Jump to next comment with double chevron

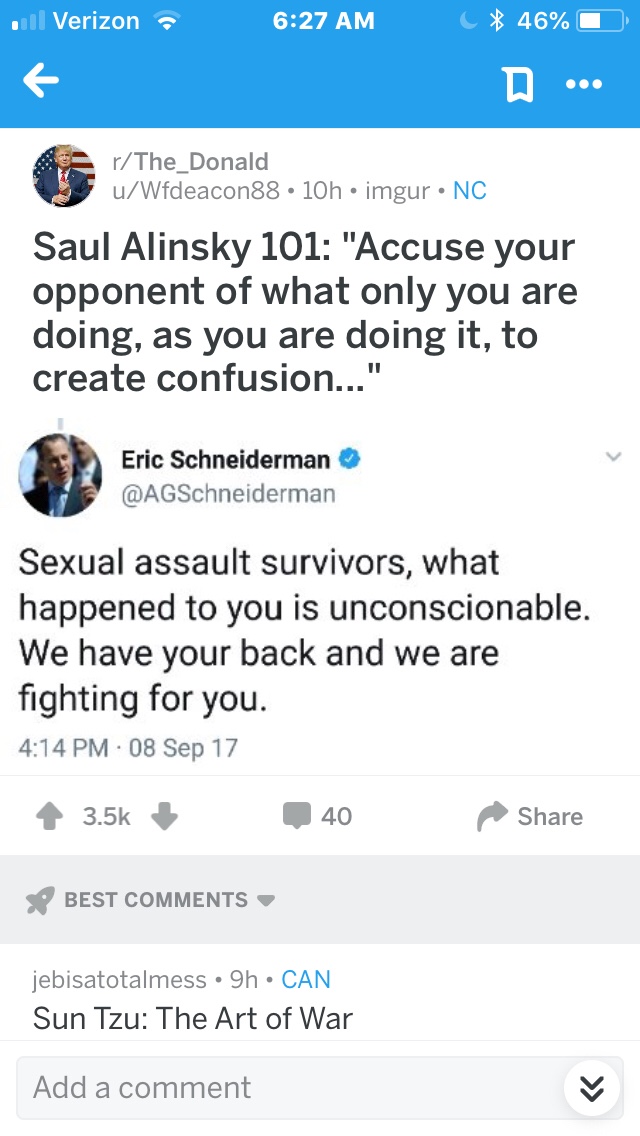click(x=592, y=1088)
